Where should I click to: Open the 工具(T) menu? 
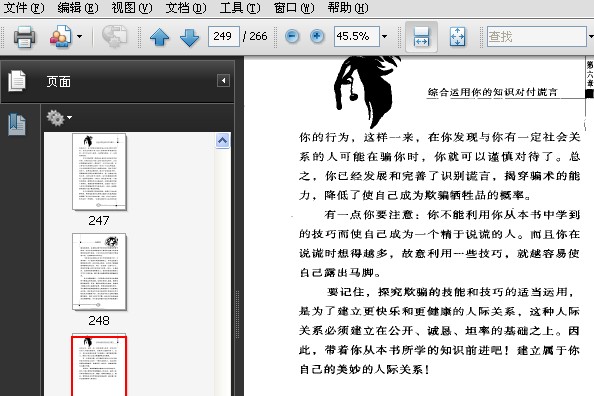point(240,8)
